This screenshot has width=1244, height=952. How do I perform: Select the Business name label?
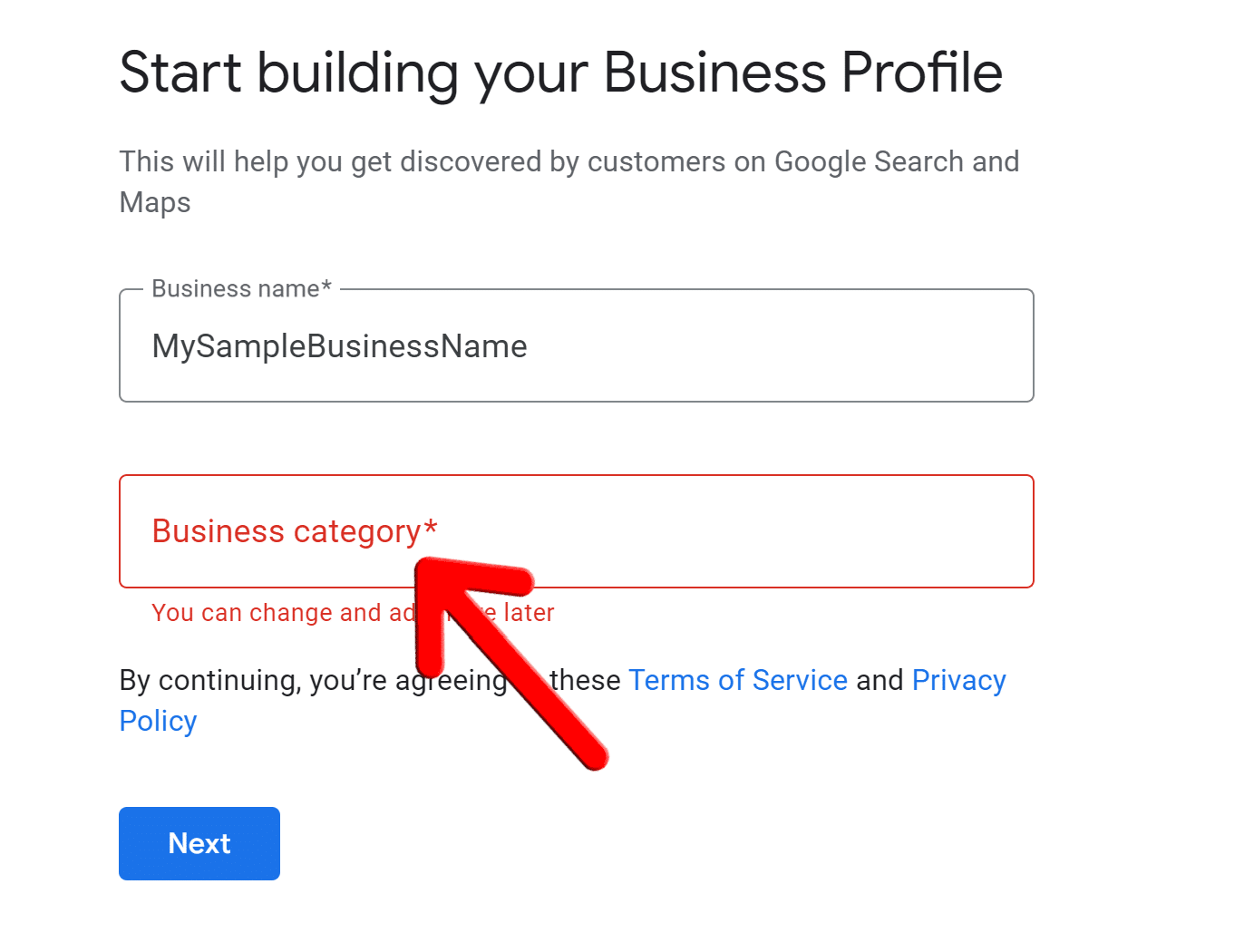(x=240, y=288)
